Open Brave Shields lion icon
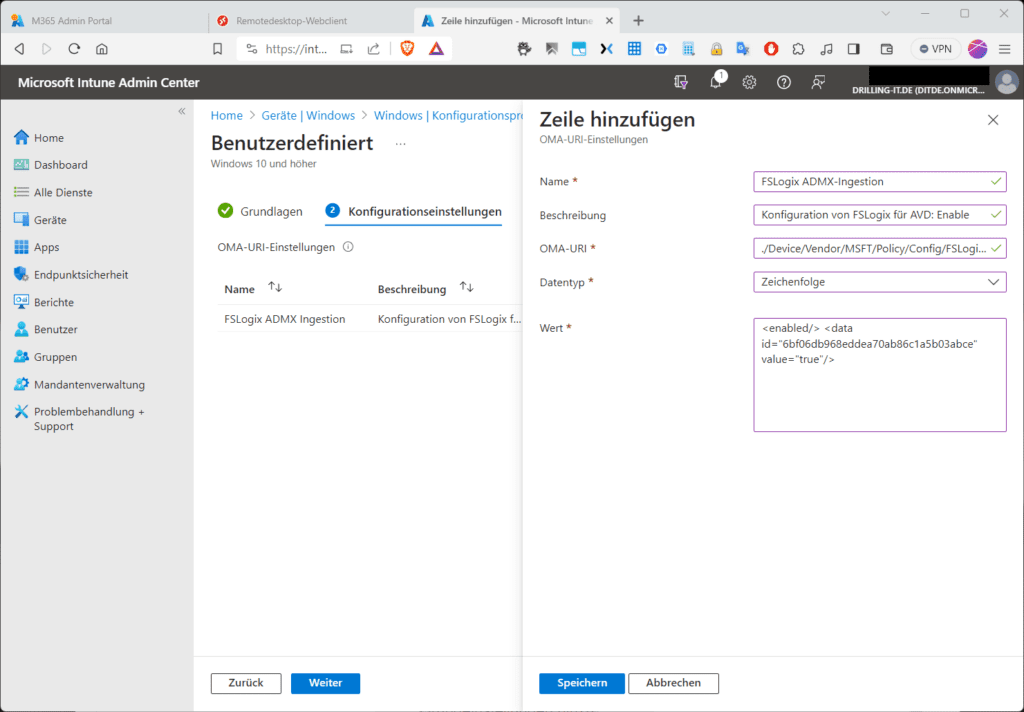 pyautogui.click(x=408, y=48)
